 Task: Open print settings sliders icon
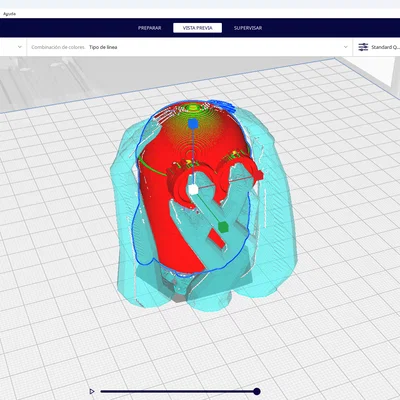click(363, 47)
